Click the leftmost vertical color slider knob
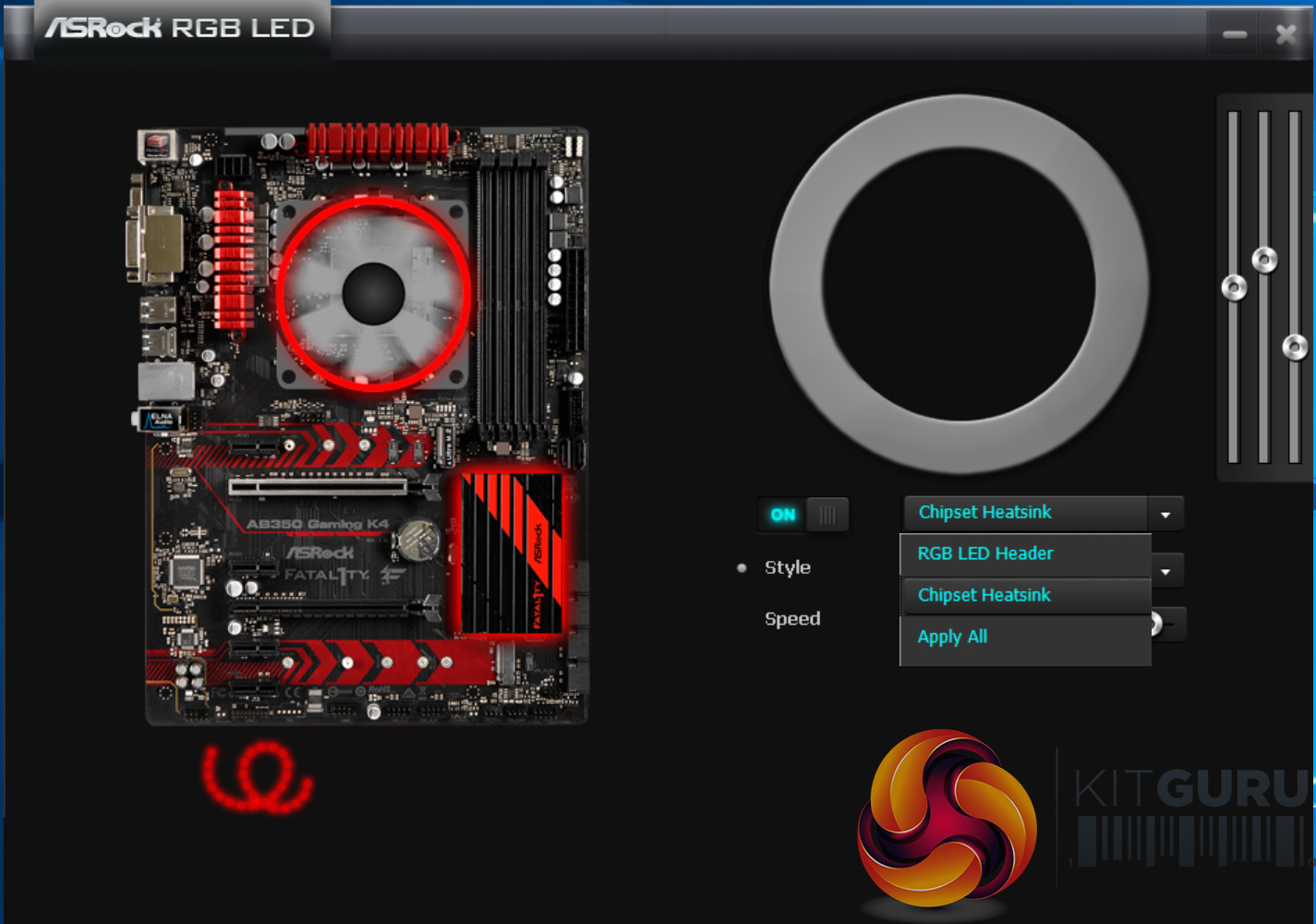1316x924 pixels. point(1234,287)
